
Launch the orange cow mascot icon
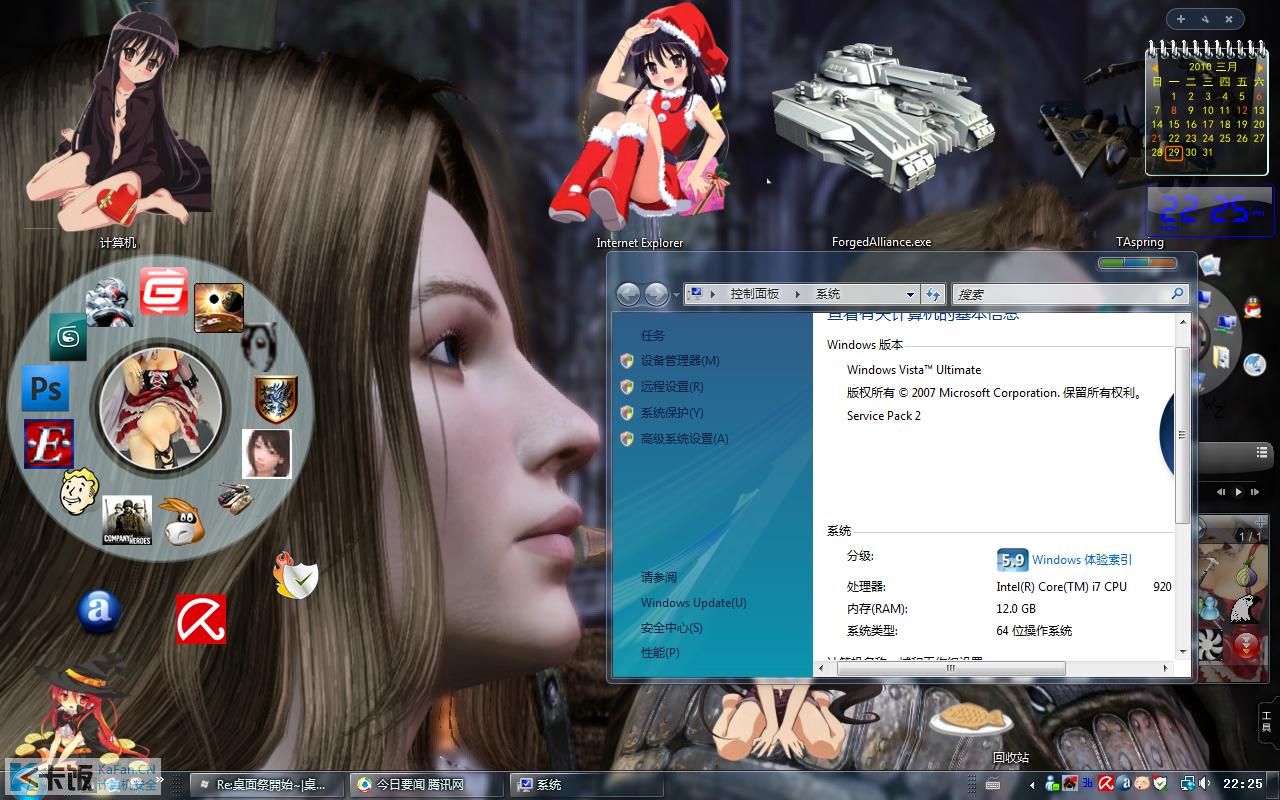pyautogui.click(x=181, y=522)
